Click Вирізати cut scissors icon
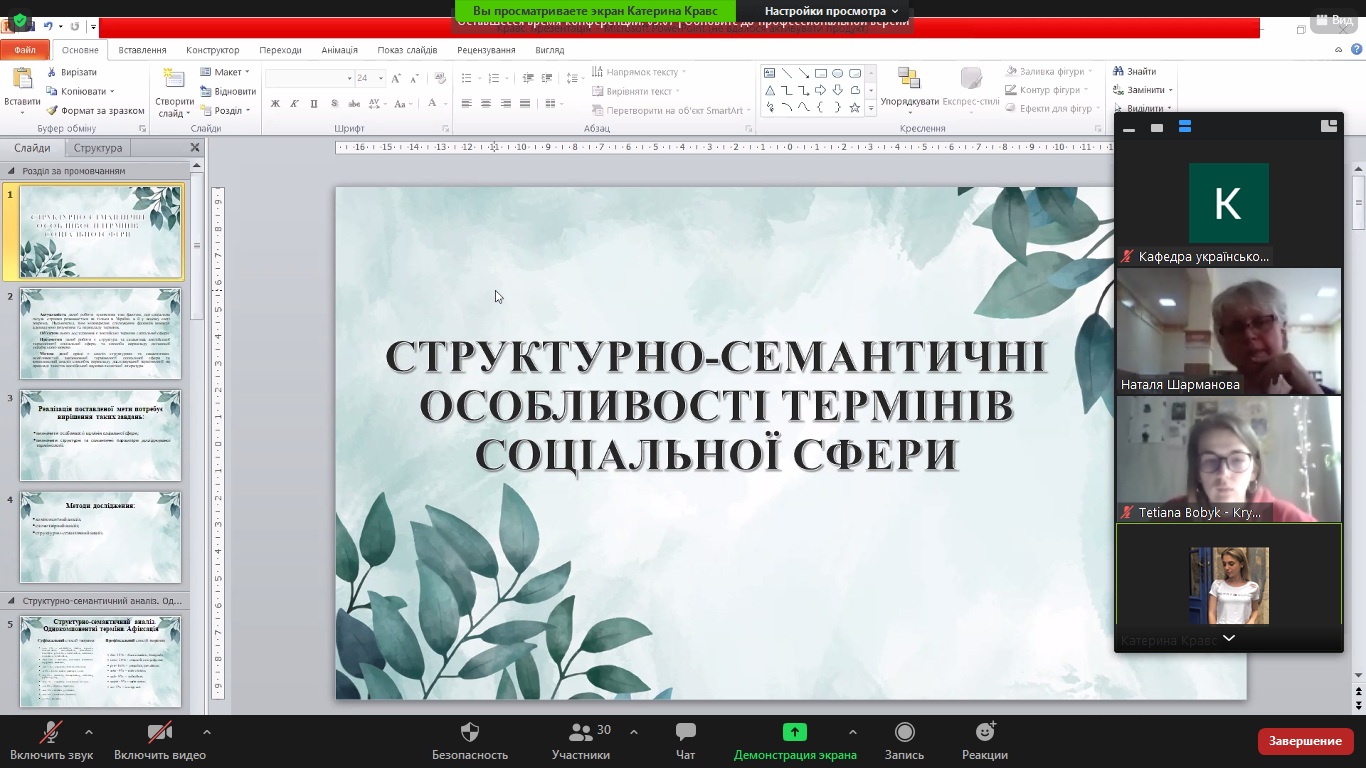Image resolution: width=1366 pixels, height=768 pixels. 52,73
